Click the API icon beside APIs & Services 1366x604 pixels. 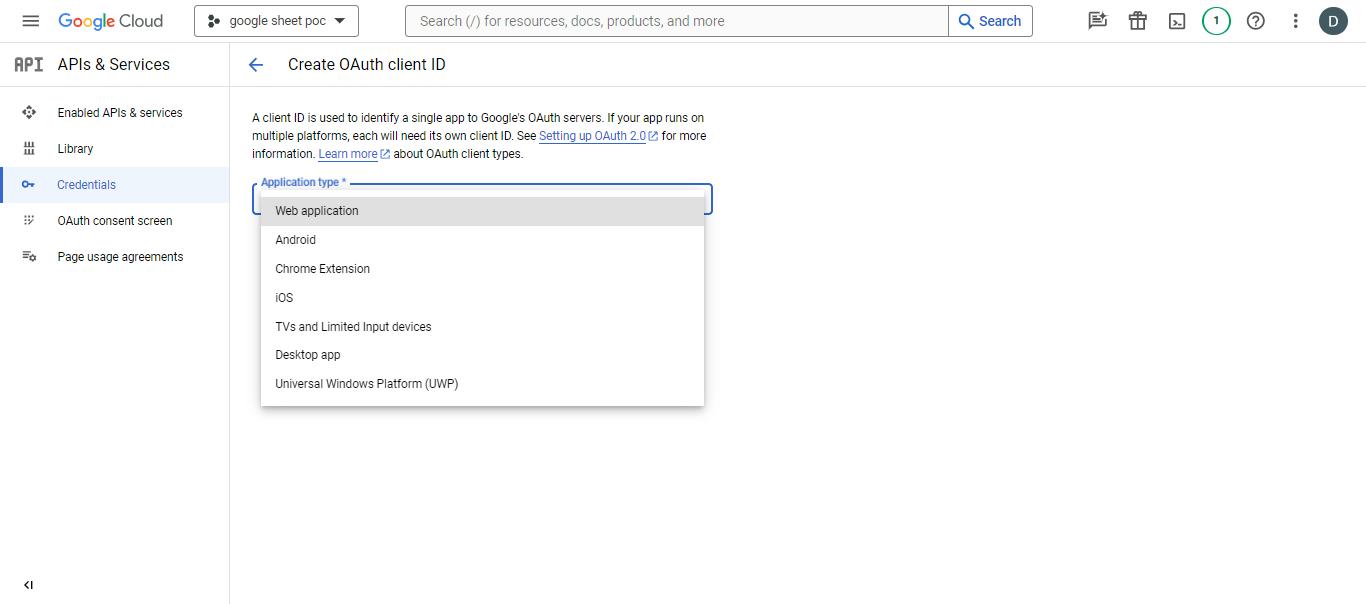coord(28,64)
